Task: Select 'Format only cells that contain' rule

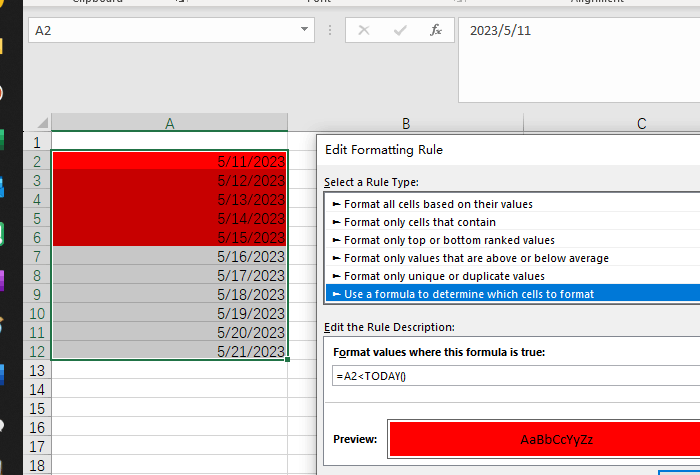Action: pyautogui.click(x=513, y=222)
